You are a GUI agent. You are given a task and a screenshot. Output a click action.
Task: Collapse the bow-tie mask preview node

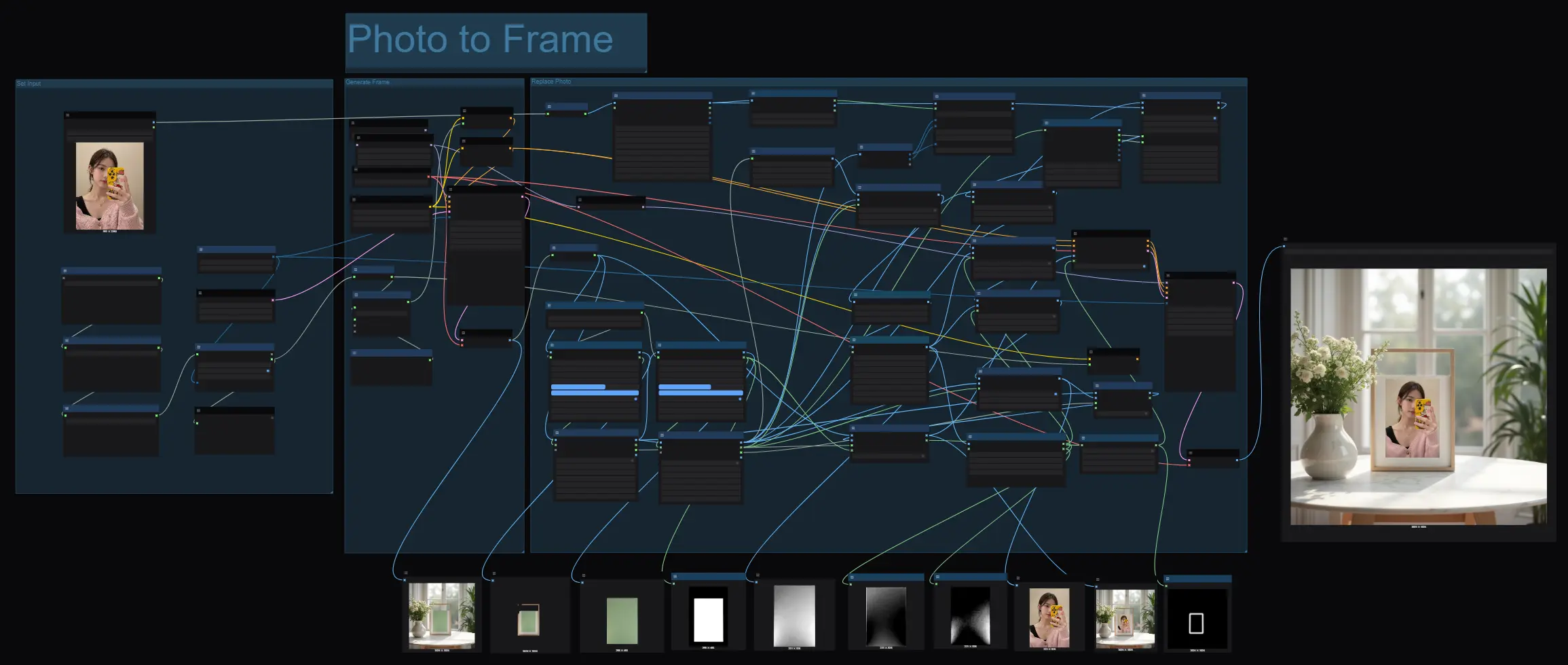pyautogui.click(x=937, y=577)
